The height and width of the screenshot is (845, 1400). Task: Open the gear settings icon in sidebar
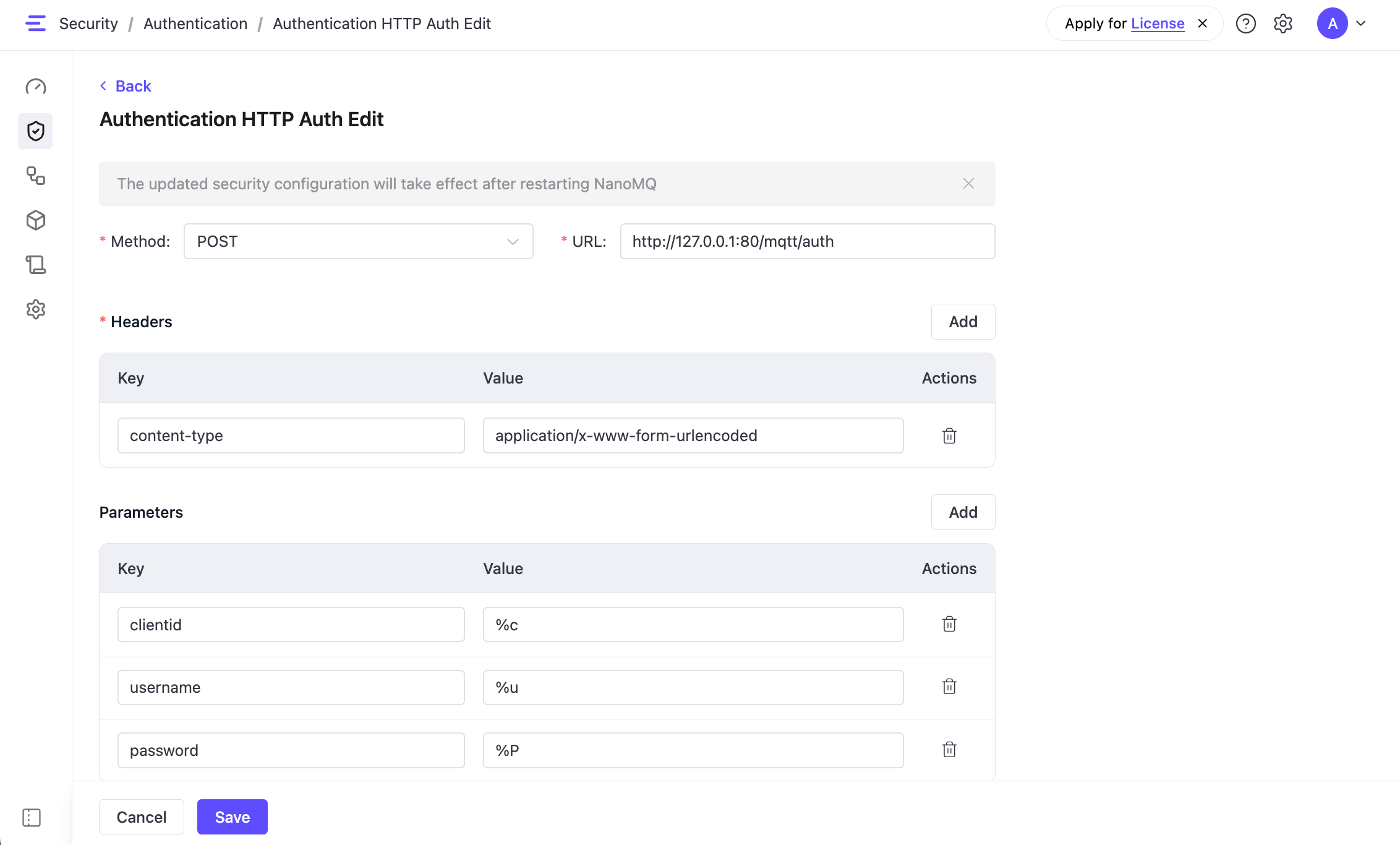[36, 309]
